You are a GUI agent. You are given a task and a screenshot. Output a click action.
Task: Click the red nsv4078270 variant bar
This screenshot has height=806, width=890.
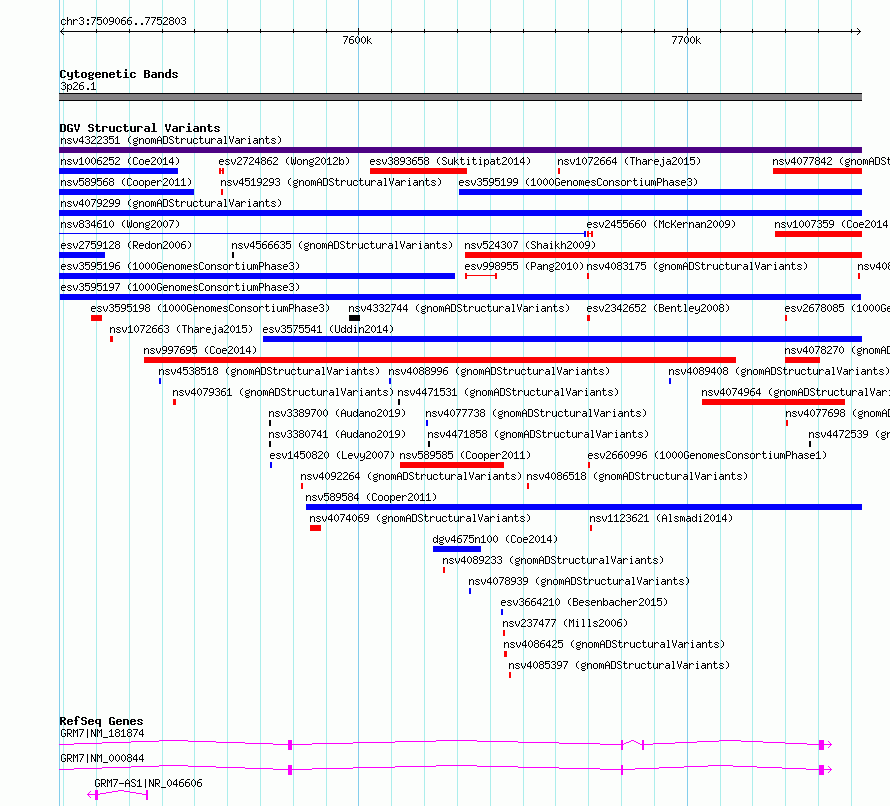(x=802, y=360)
